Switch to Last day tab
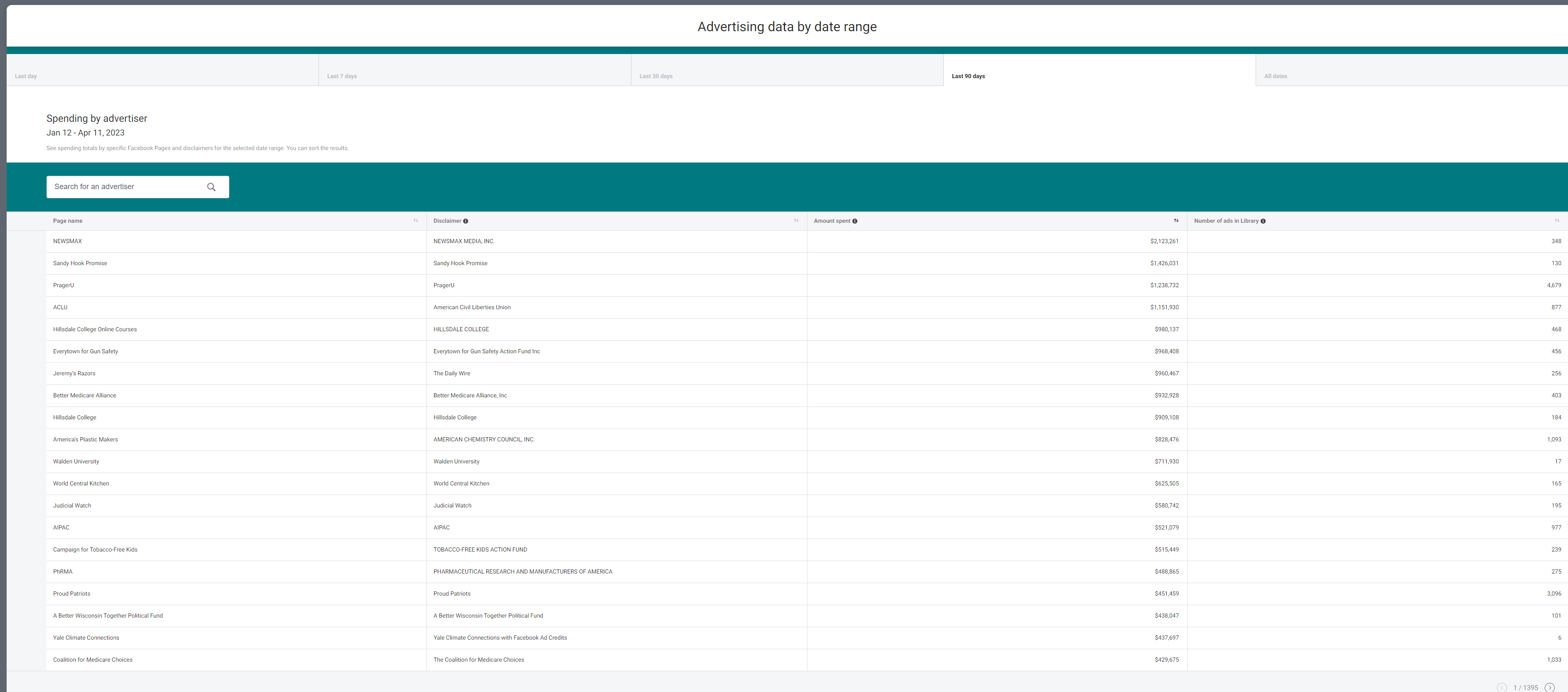The height and width of the screenshot is (692, 1568). point(162,70)
